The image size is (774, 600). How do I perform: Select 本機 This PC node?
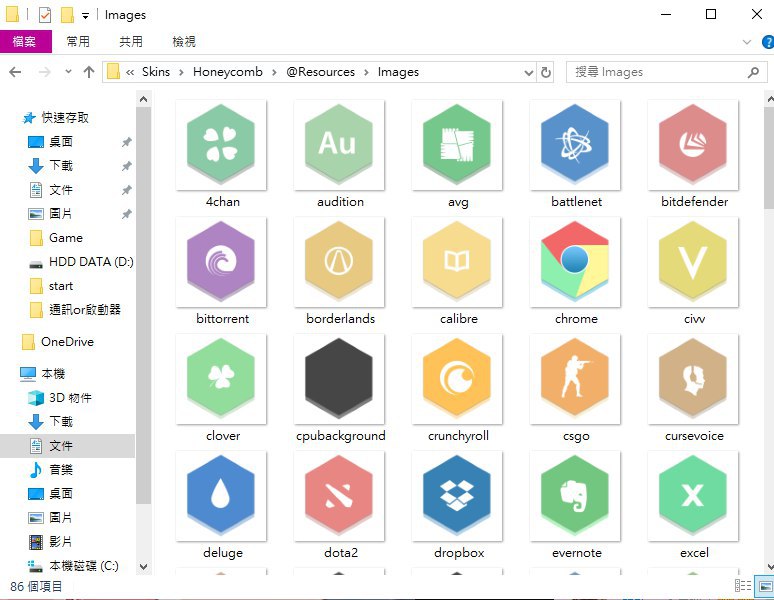pos(53,374)
